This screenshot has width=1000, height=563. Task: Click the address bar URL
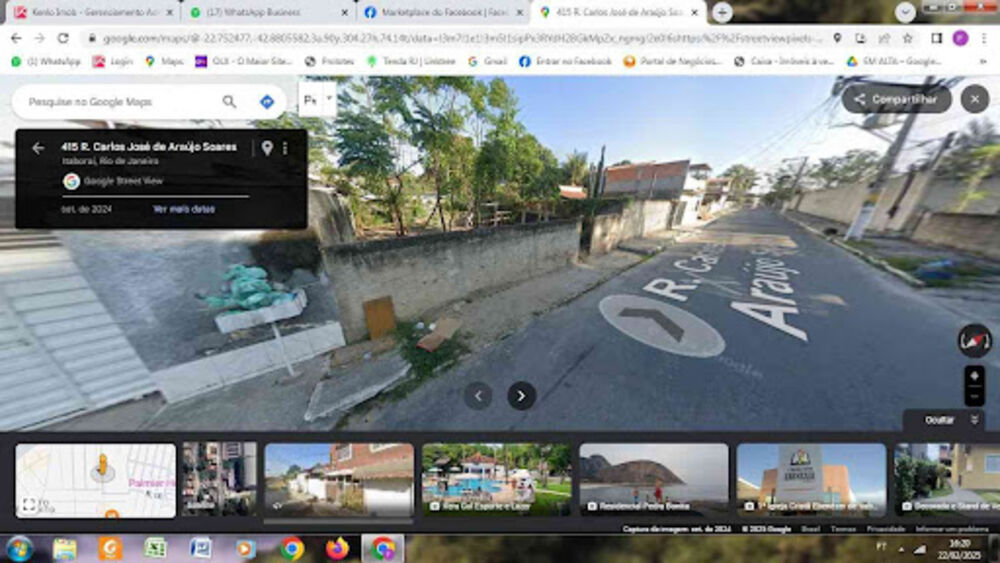tap(462, 38)
